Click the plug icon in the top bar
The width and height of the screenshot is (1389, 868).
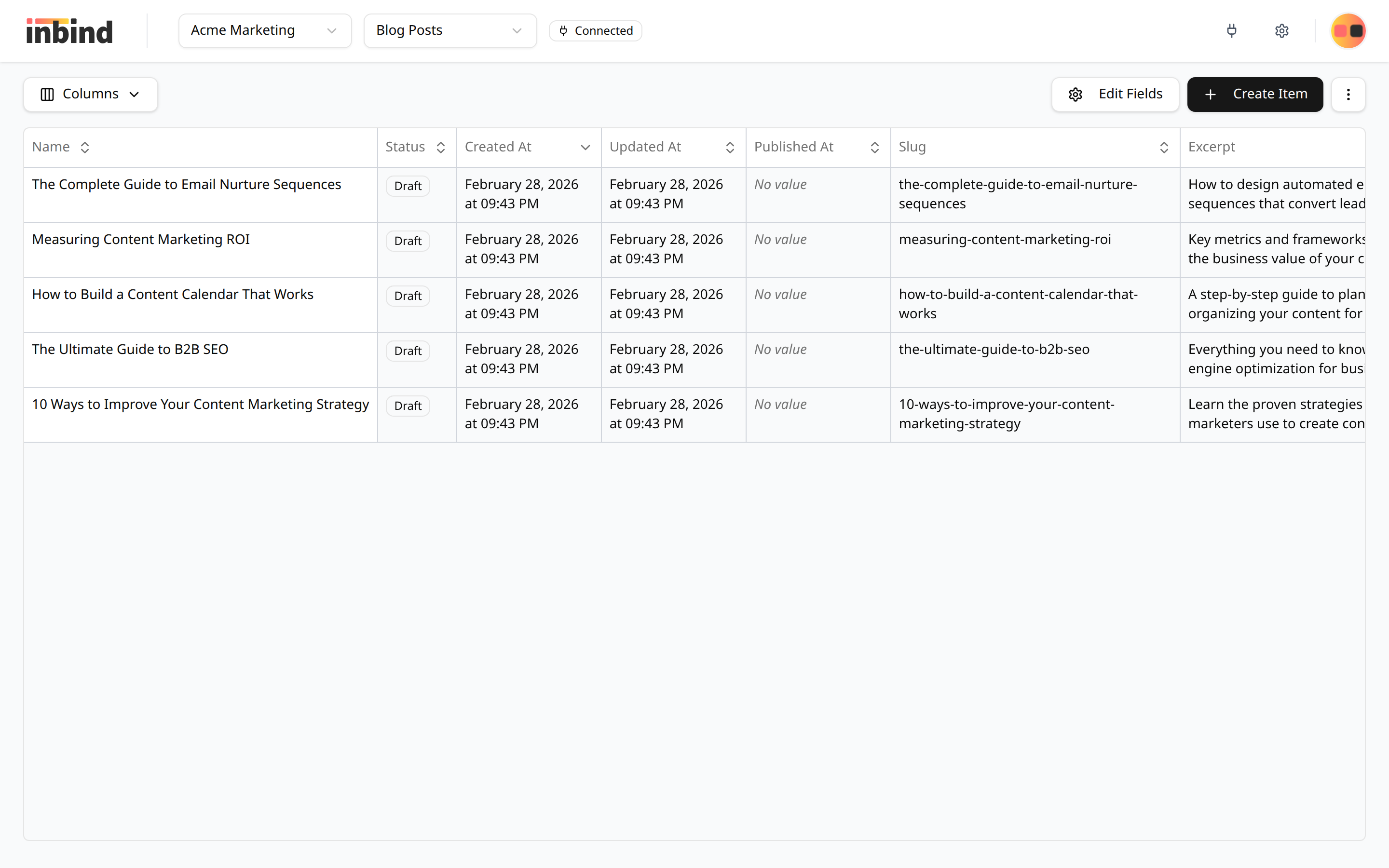[x=1232, y=30]
